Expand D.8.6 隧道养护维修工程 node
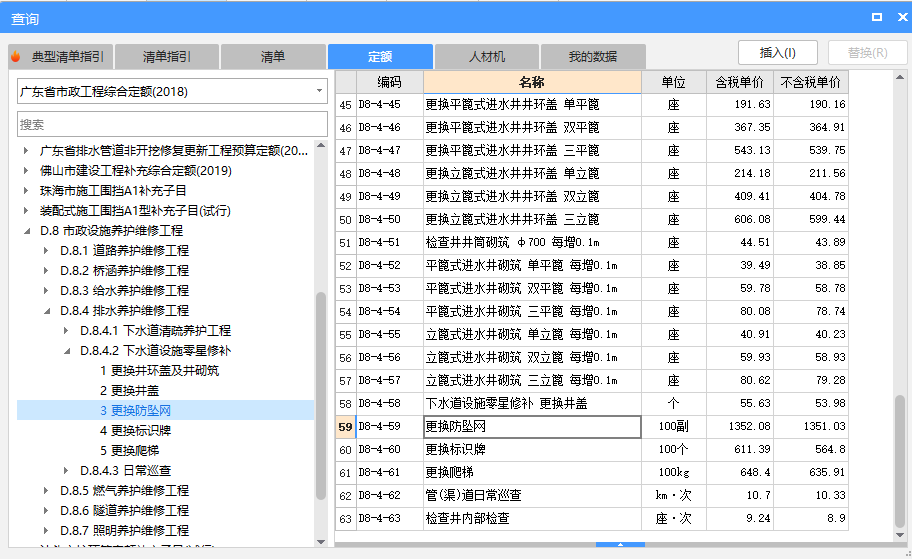Viewport: 912px width, 559px height. click(x=47, y=510)
